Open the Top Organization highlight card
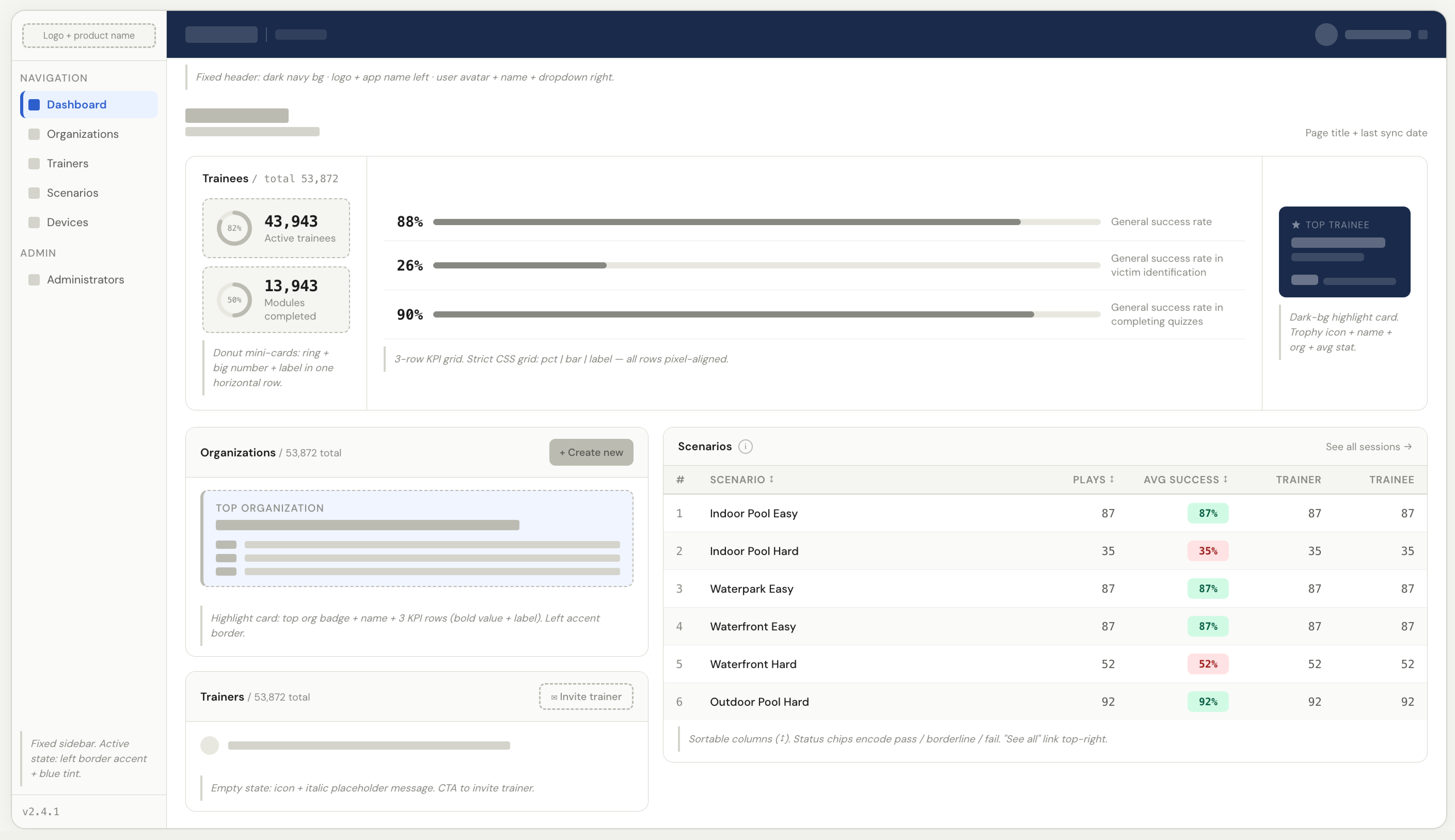The height and width of the screenshot is (840, 1455). click(416, 538)
